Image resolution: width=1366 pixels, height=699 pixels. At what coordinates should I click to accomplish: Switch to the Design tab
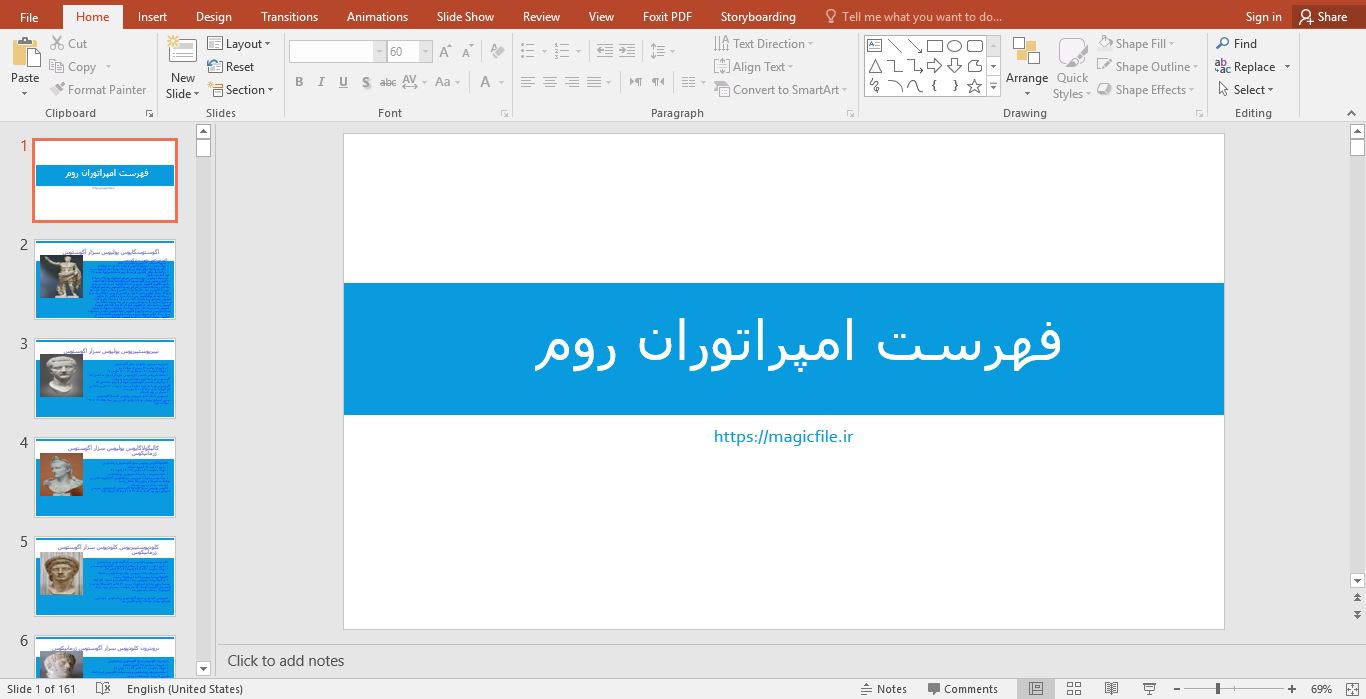(x=213, y=17)
